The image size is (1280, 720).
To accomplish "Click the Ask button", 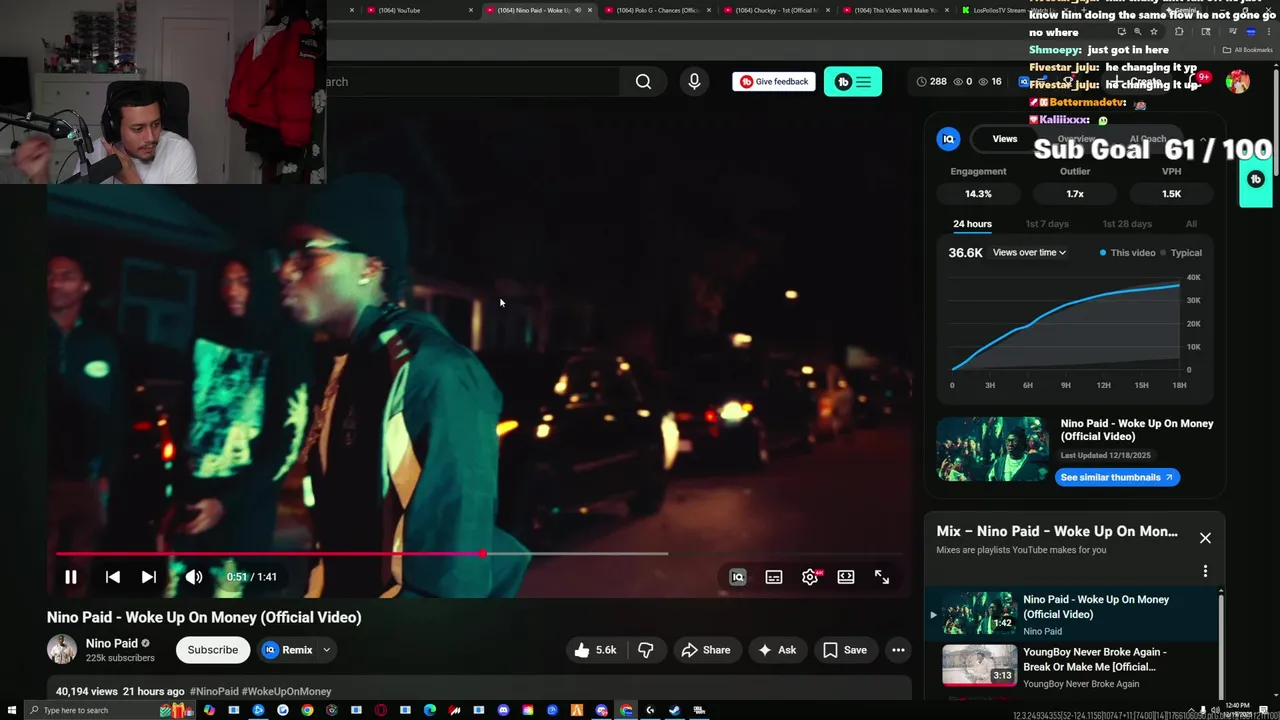I will 778,650.
